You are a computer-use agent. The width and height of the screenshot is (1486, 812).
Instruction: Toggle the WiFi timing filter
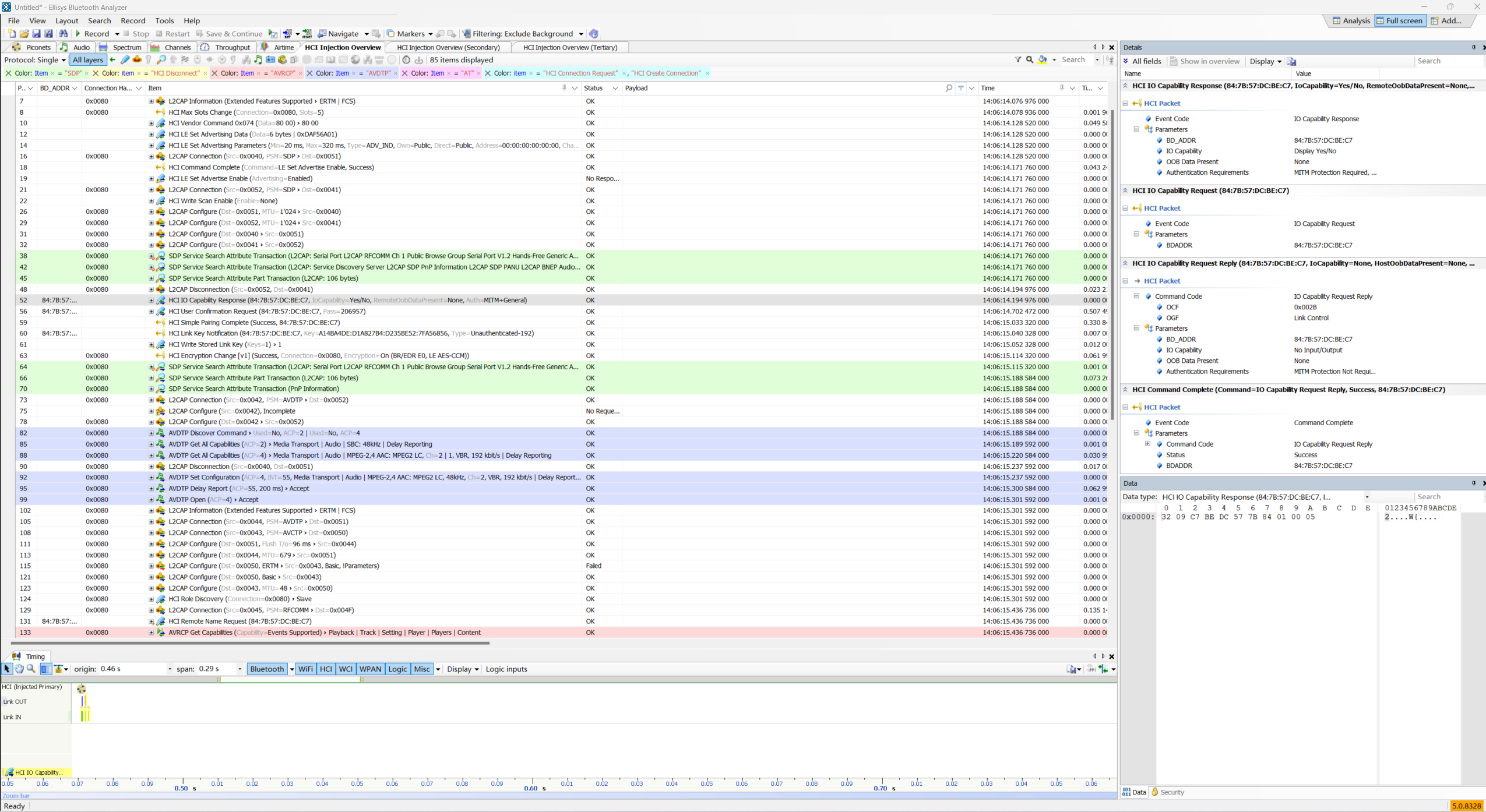(x=305, y=669)
